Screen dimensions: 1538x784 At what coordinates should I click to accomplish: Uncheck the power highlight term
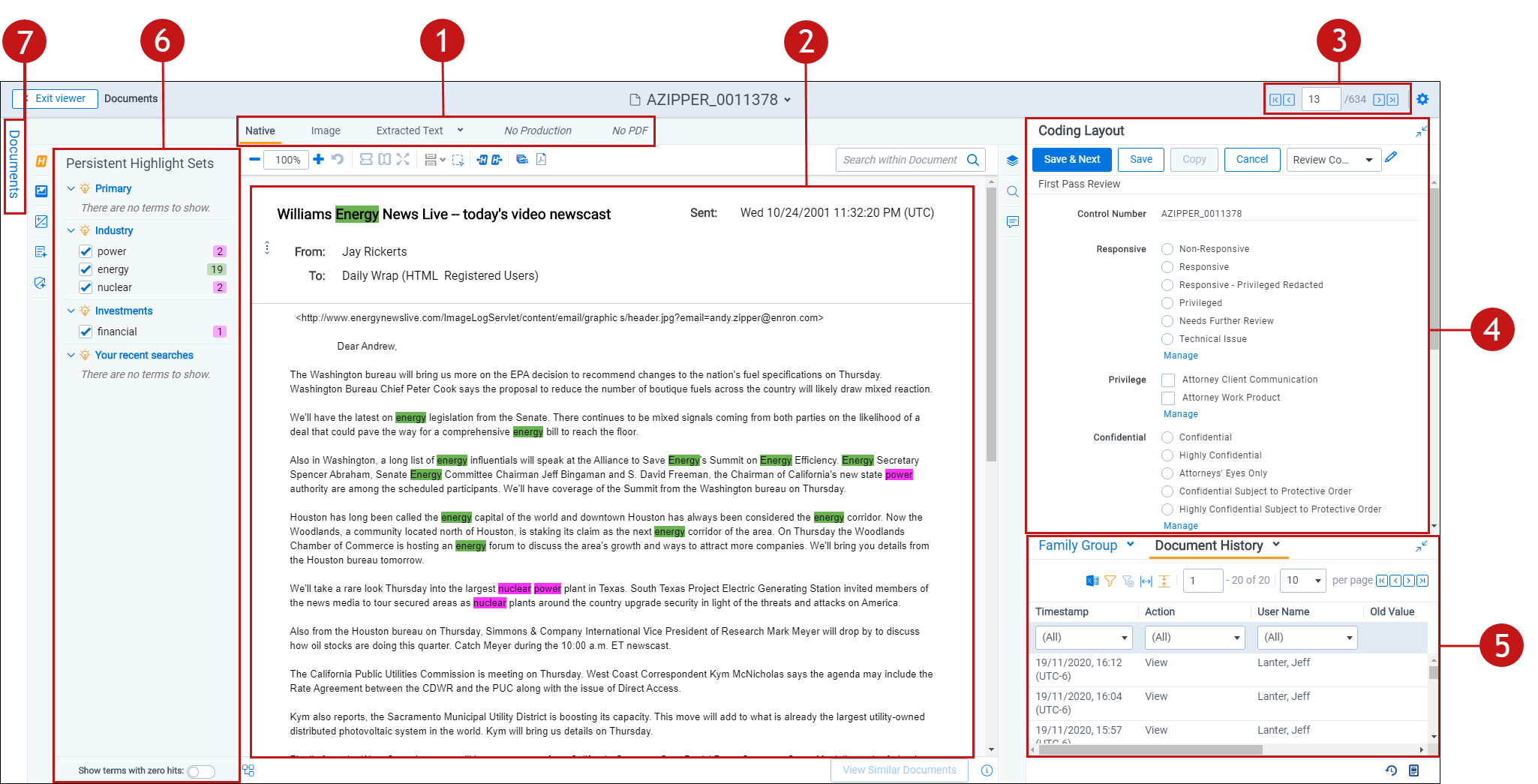coord(86,251)
